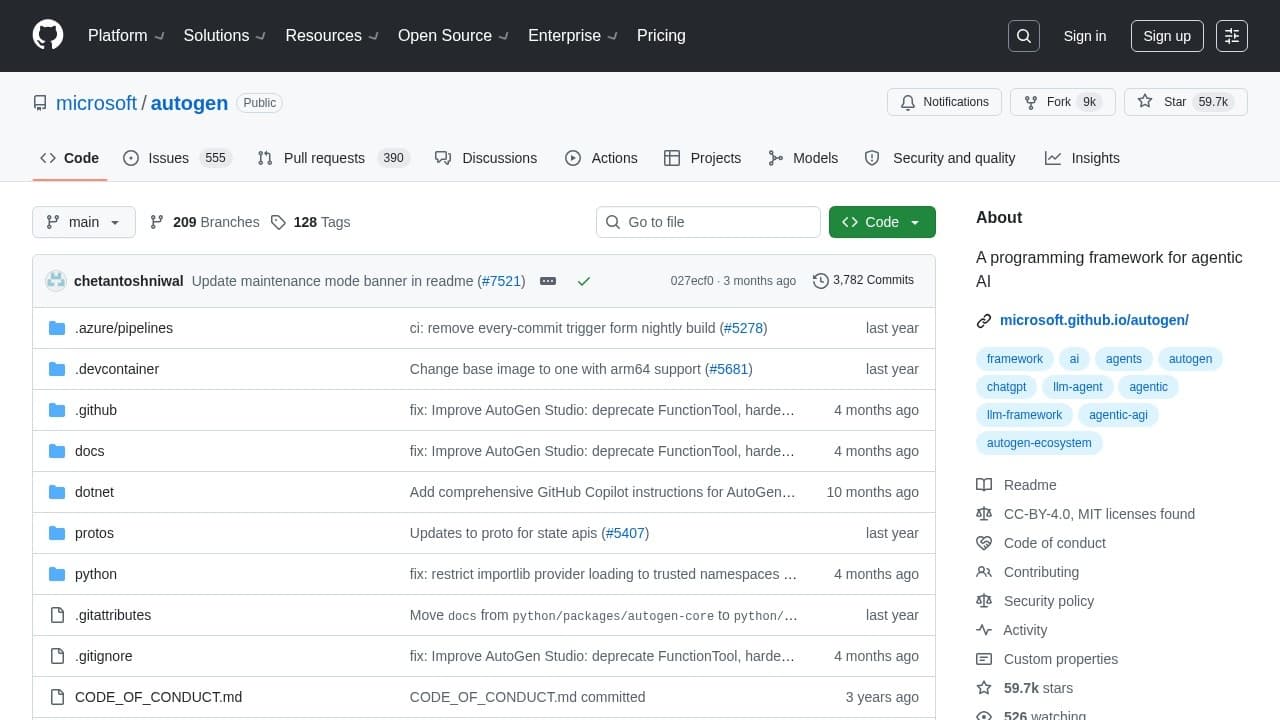Click the Sign up button
The width and height of the screenshot is (1280, 720).
pyautogui.click(x=1167, y=36)
